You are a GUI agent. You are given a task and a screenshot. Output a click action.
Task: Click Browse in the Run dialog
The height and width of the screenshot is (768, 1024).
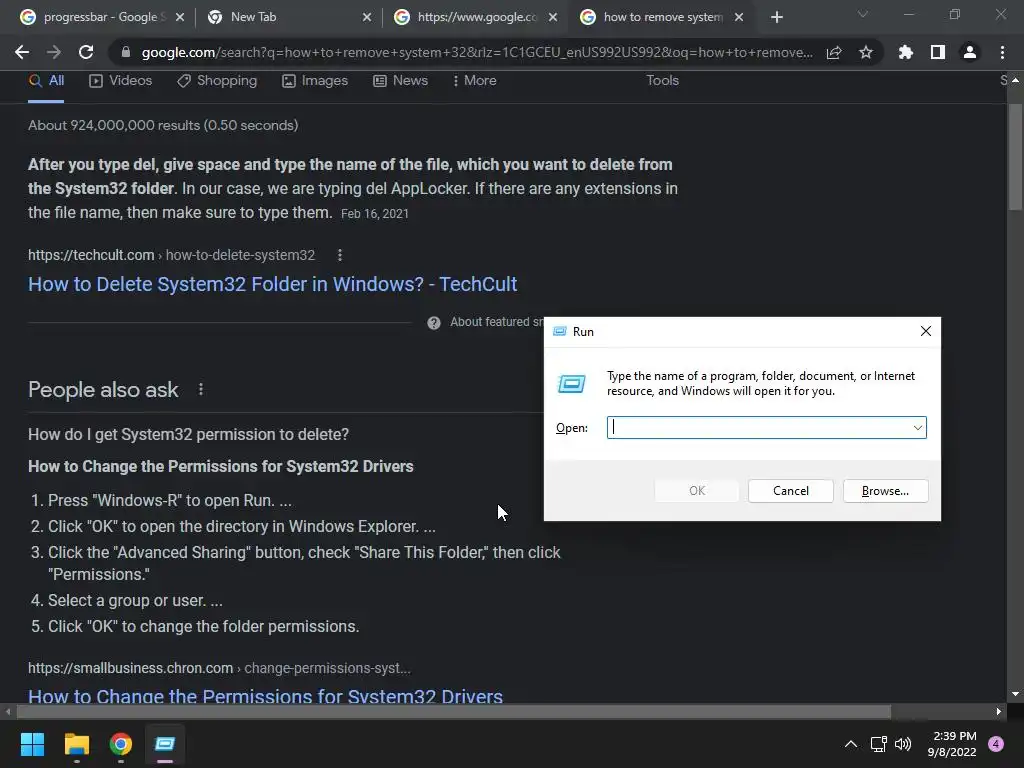click(x=885, y=491)
